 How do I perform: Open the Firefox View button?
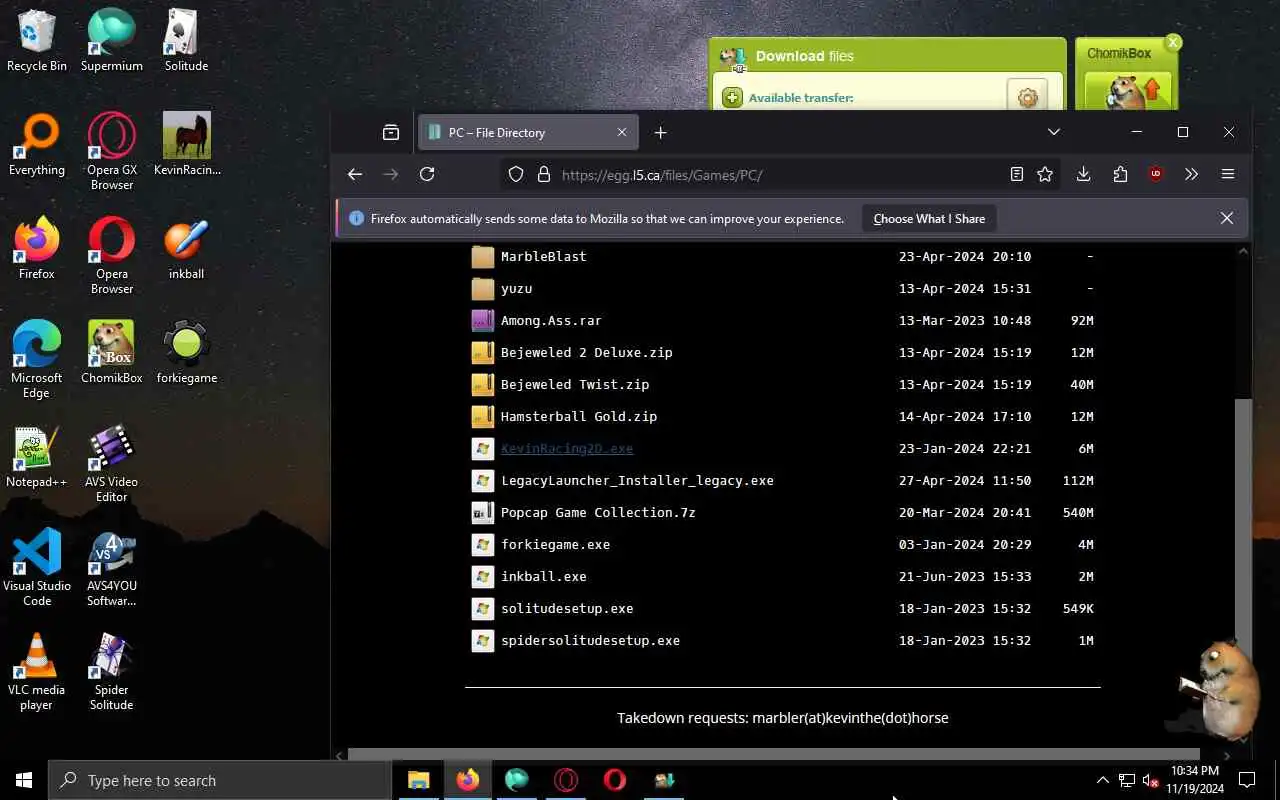tap(391, 132)
